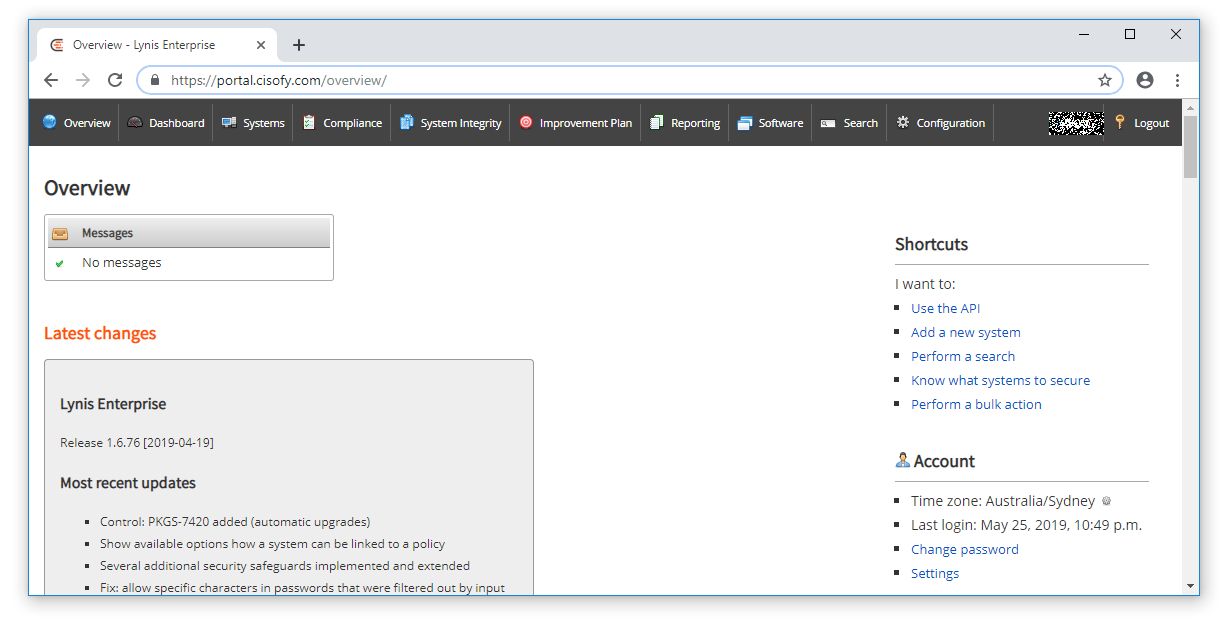1226x629 pixels.
Task: Bookmark this page with the star icon
Action: pos(1105,80)
